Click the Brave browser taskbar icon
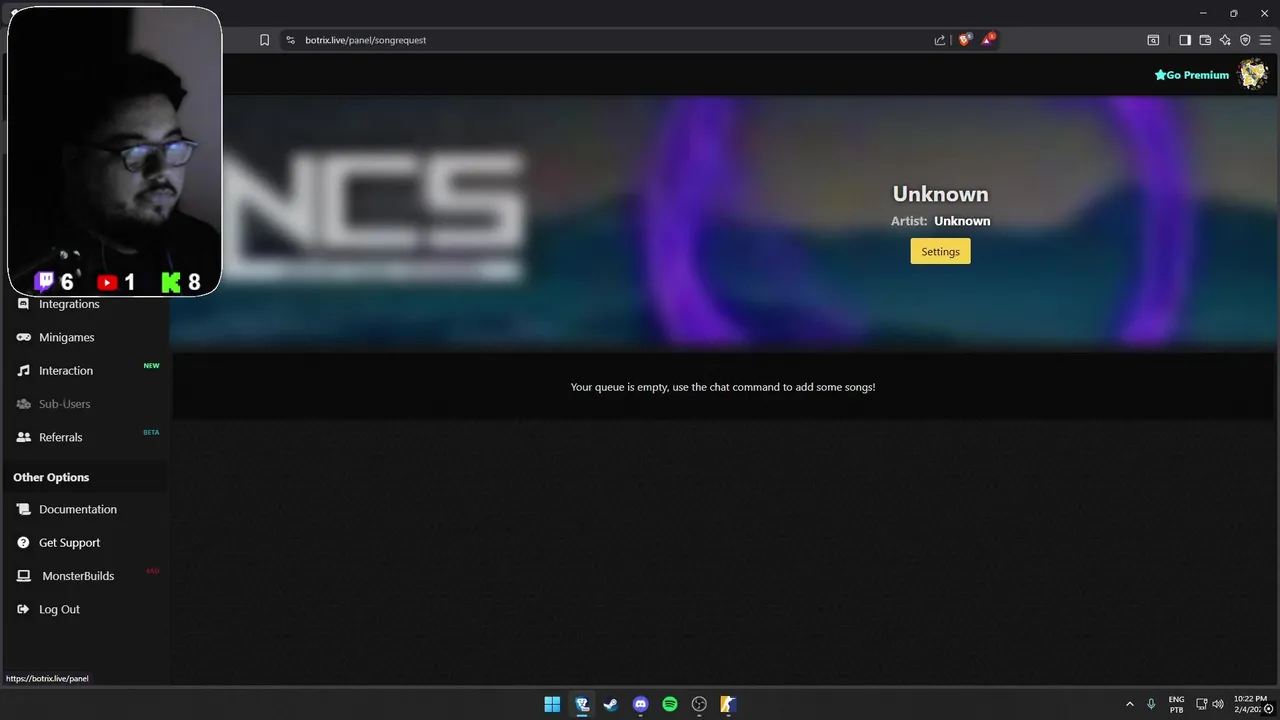The height and width of the screenshot is (720, 1280). [581, 704]
